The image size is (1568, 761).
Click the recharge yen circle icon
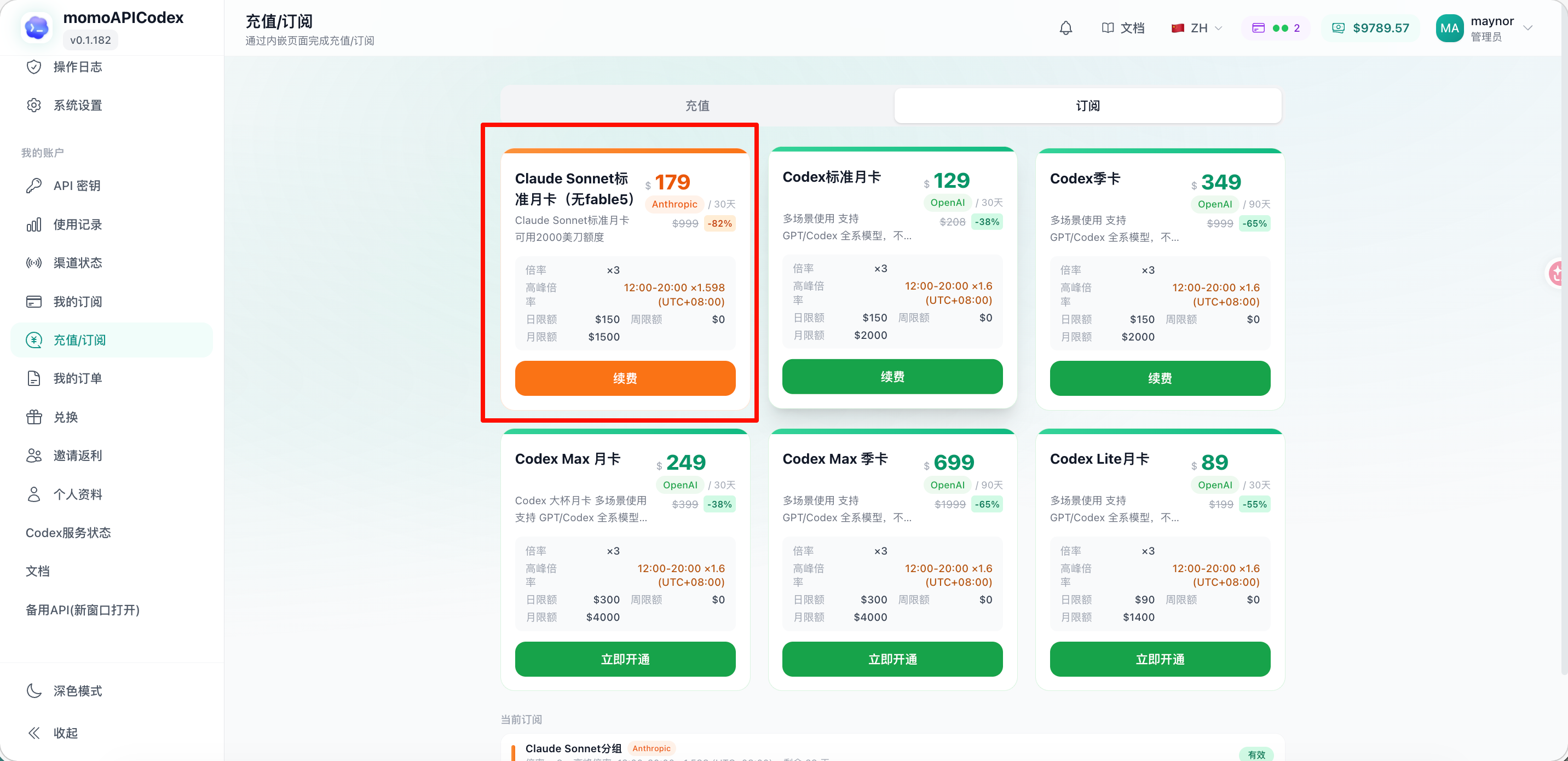[34, 341]
